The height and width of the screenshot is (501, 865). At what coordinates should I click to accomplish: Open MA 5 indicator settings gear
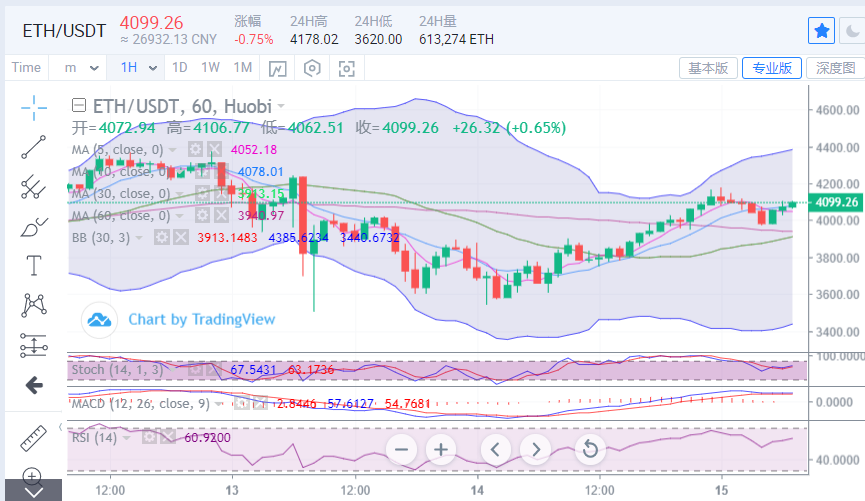click(x=195, y=149)
